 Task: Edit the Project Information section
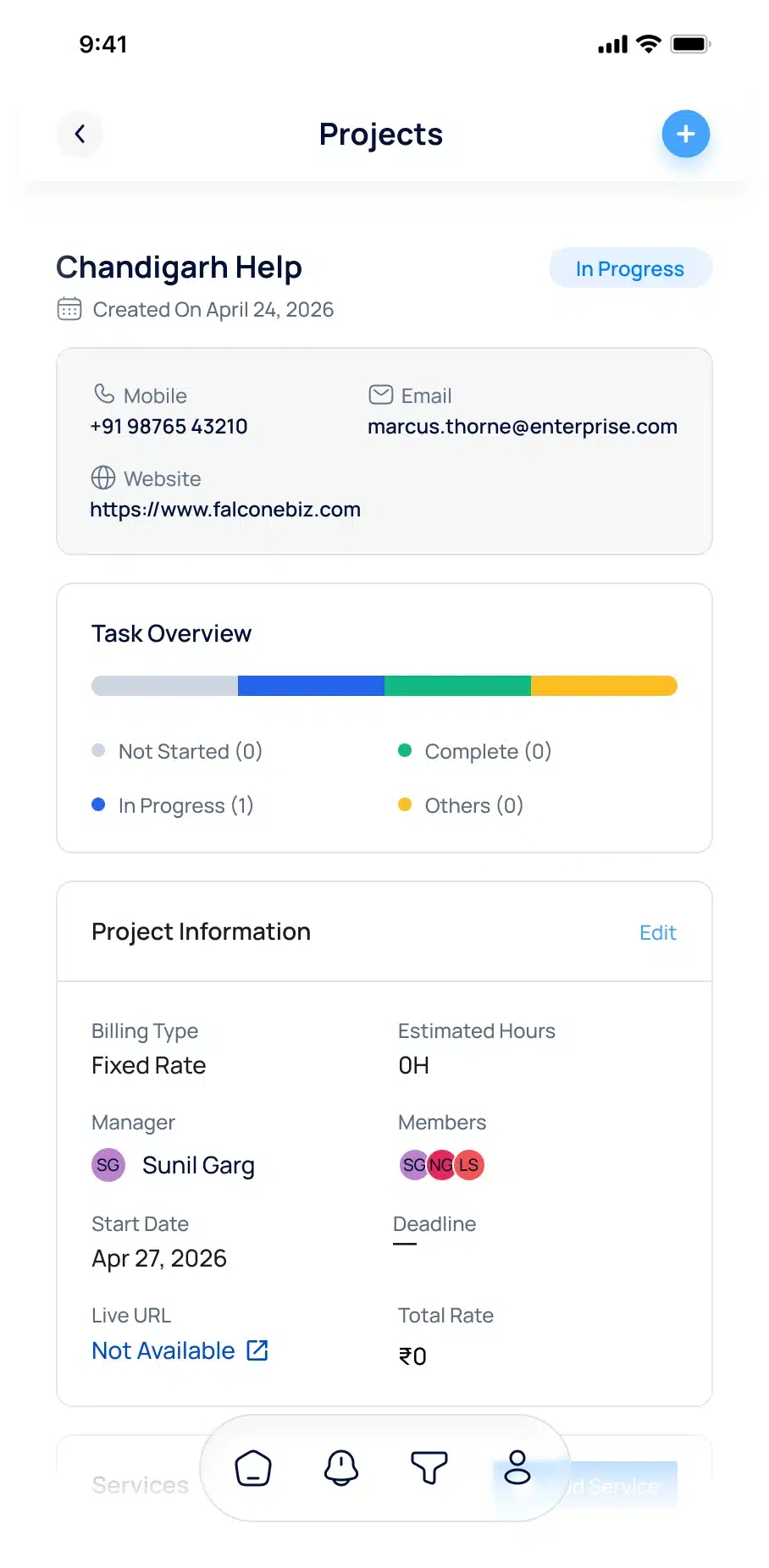[x=657, y=932]
